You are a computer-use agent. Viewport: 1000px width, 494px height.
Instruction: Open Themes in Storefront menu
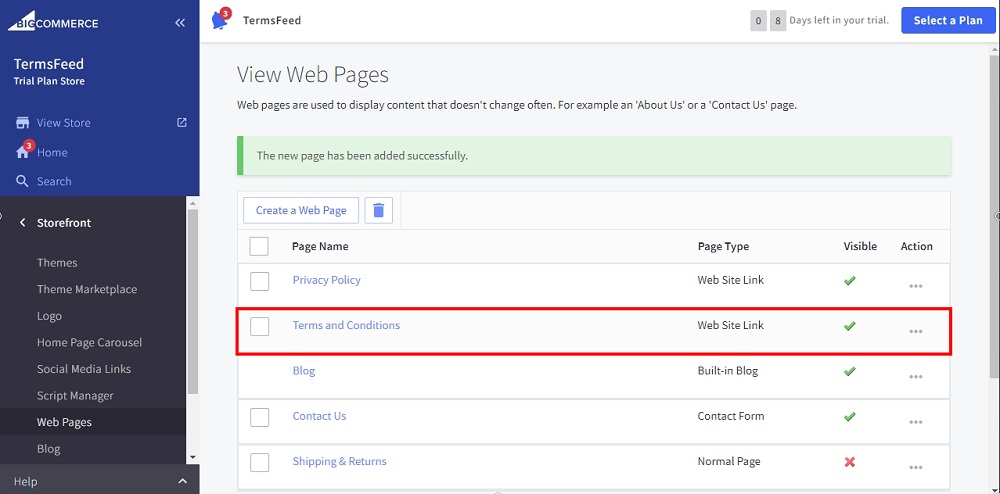point(57,263)
